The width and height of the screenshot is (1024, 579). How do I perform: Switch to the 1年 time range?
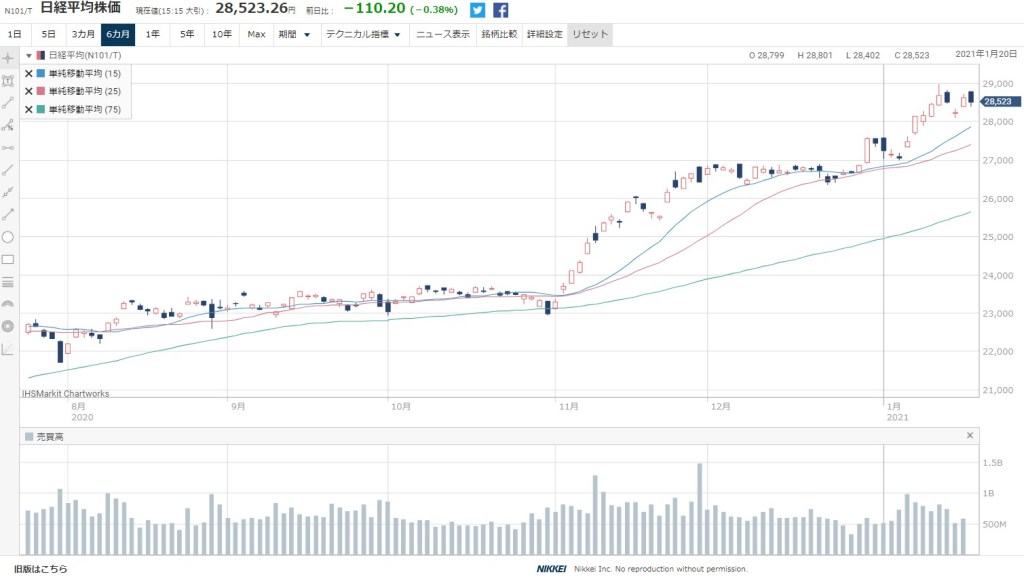click(152, 34)
